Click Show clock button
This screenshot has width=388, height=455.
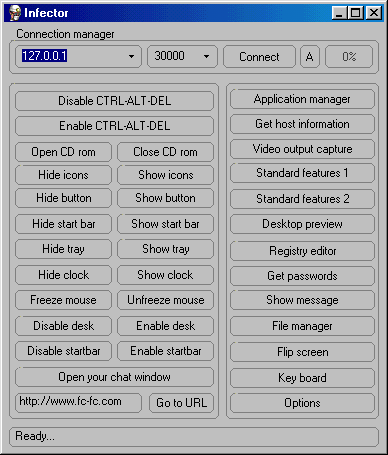[165, 275]
